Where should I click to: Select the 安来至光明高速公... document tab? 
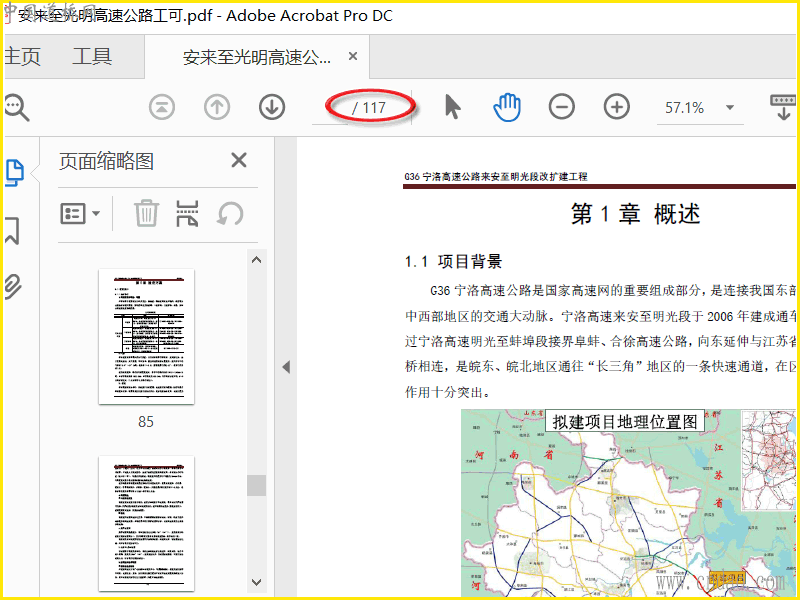tap(257, 57)
